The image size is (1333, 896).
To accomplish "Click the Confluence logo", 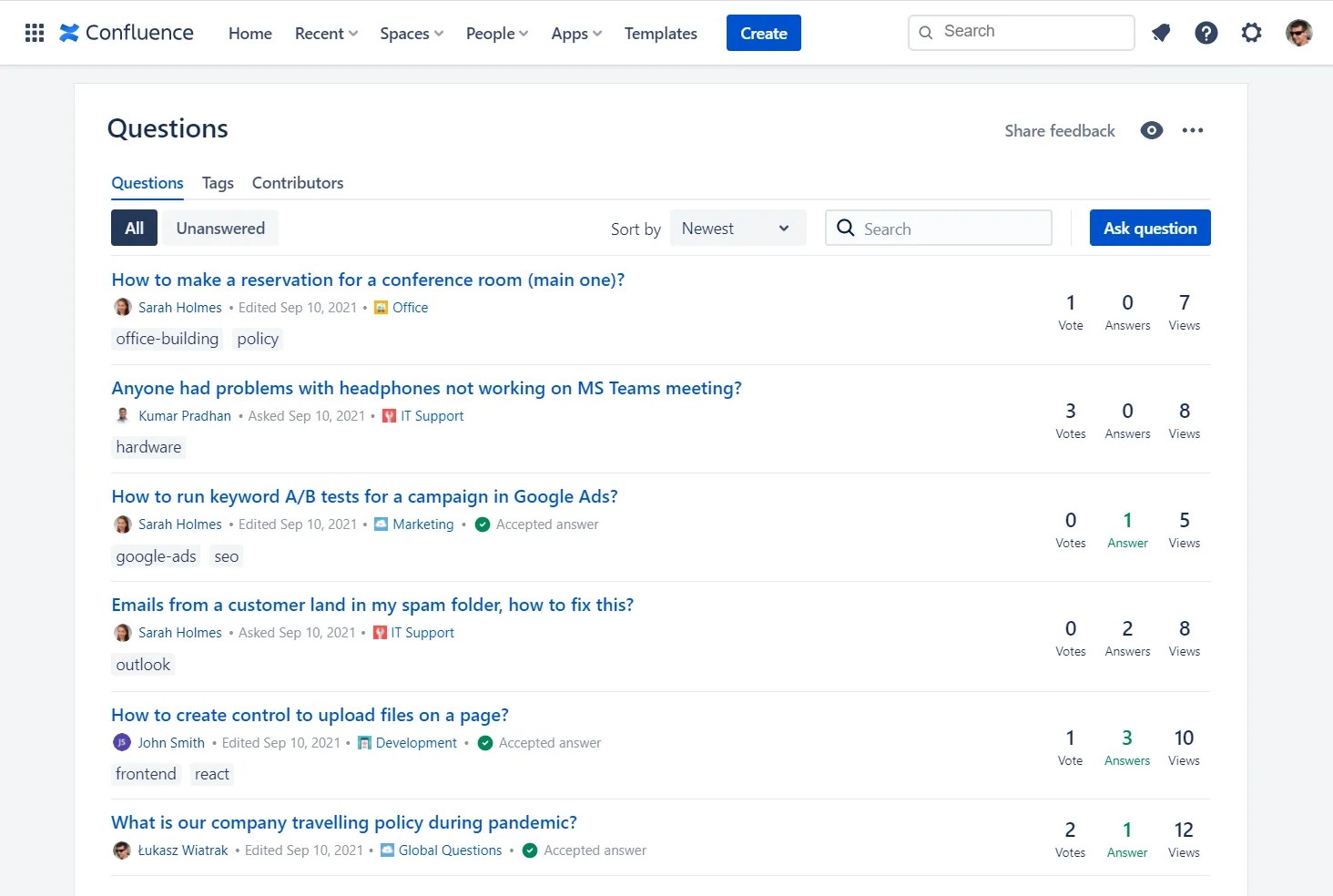I will click(x=126, y=33).
